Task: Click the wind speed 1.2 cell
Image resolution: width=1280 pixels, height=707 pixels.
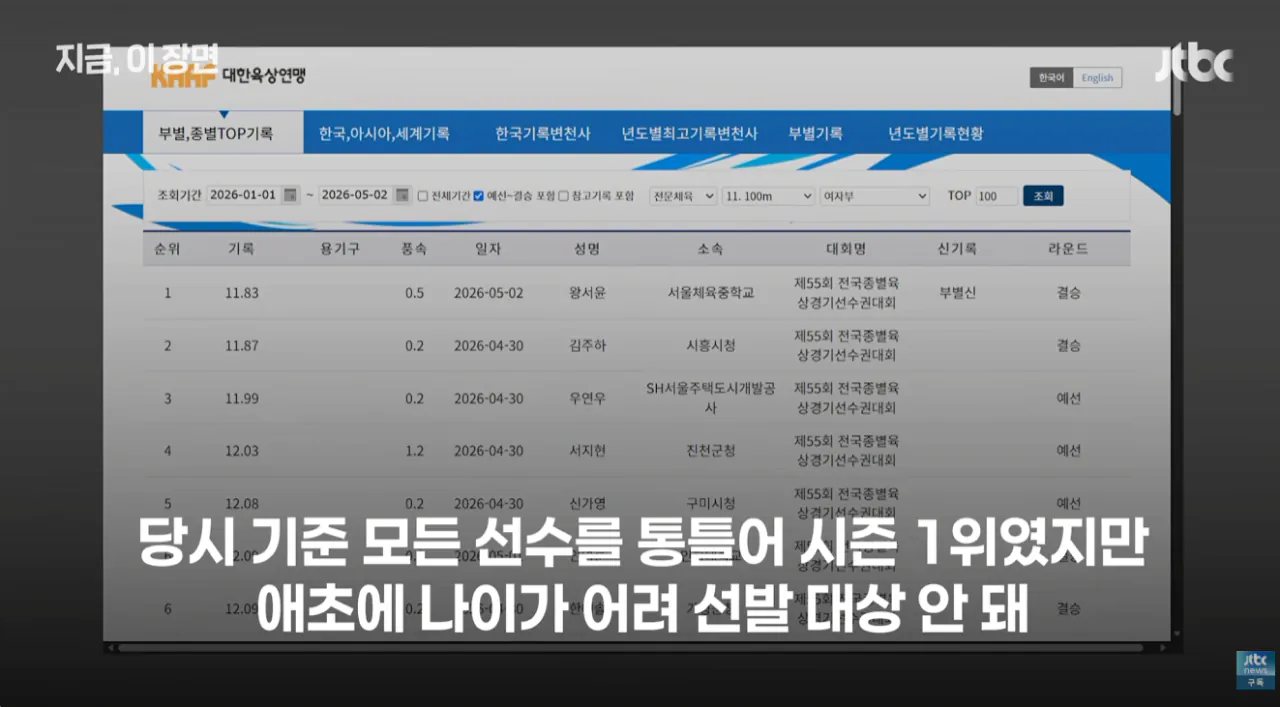Action: 414,451
